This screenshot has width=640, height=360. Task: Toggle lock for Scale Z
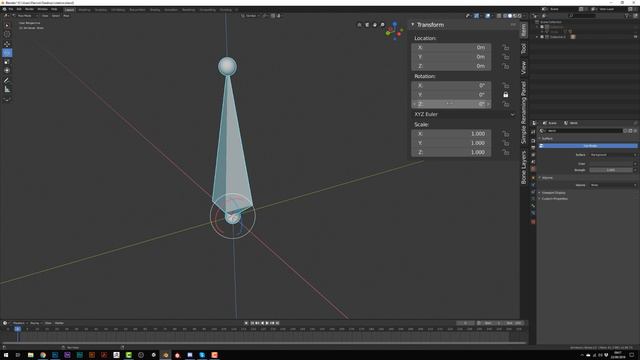click(x=505, y=152)
